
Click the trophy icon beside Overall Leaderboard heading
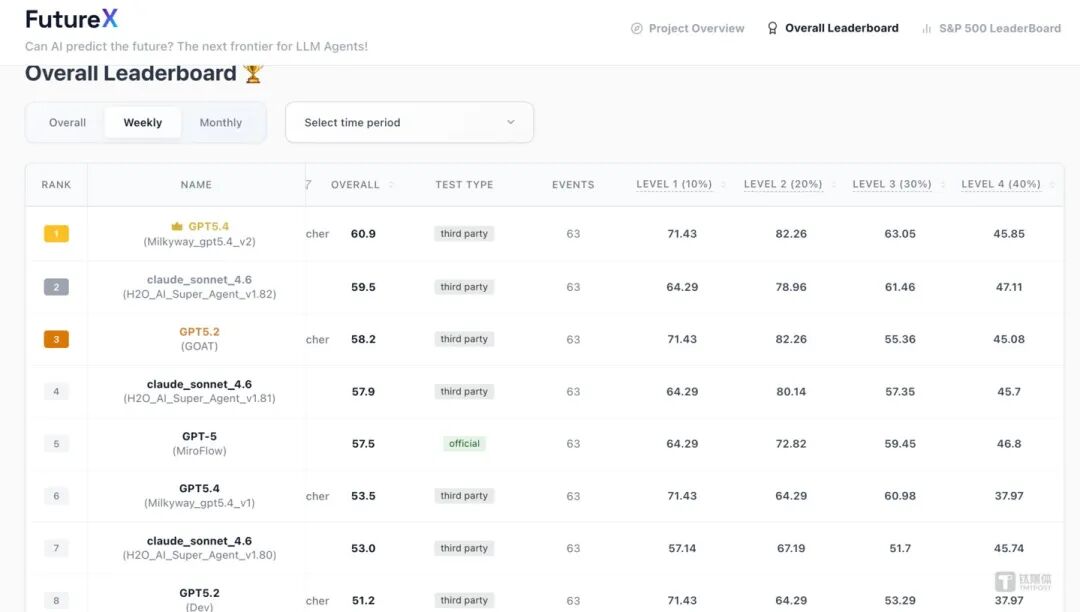[253, 73]
